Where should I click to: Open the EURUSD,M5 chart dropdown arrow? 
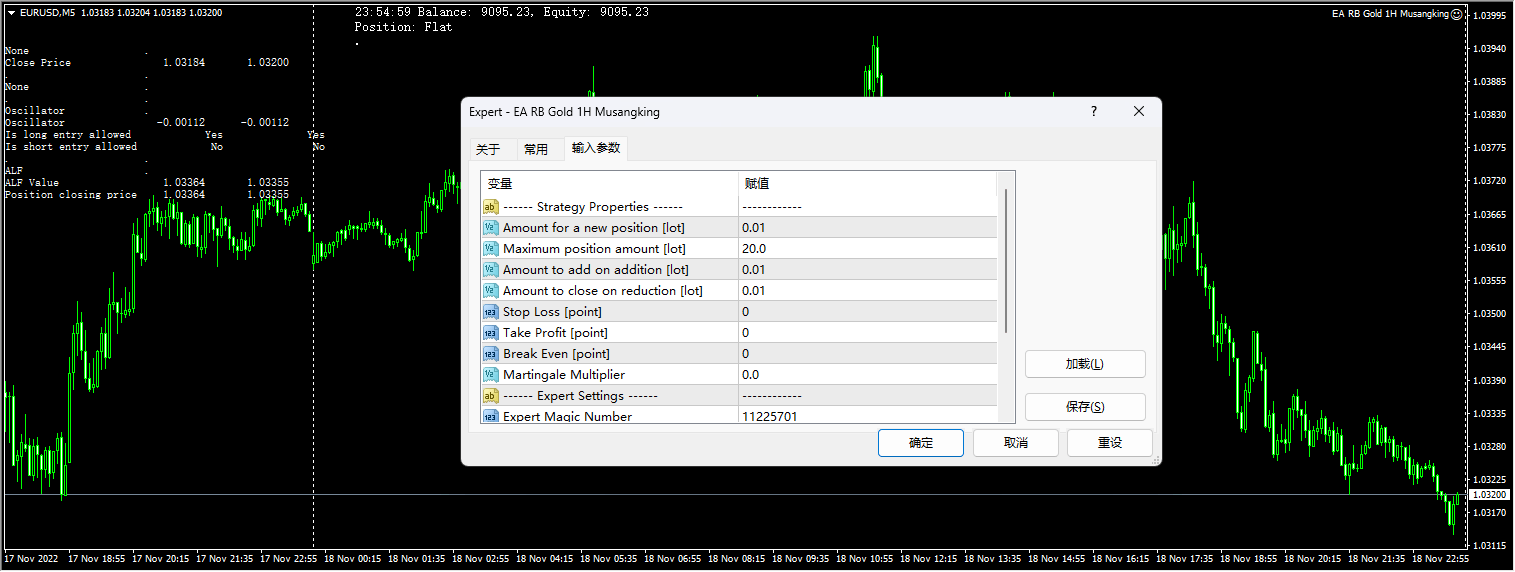coord(11,13)
